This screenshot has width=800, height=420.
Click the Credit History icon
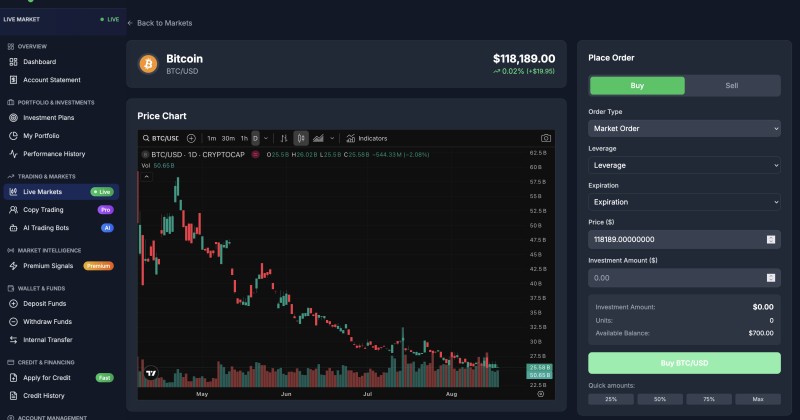pyautogui.click(x=13, y=396)
